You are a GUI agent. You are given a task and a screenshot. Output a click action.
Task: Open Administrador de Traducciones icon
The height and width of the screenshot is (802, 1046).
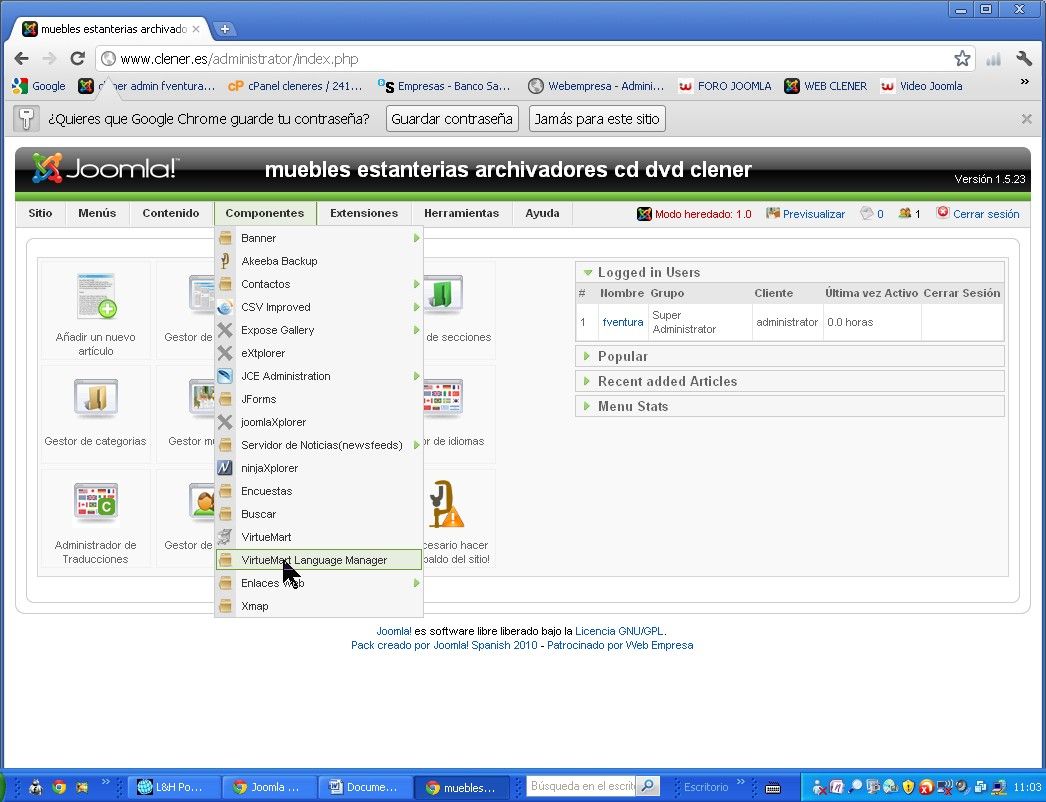95,502
